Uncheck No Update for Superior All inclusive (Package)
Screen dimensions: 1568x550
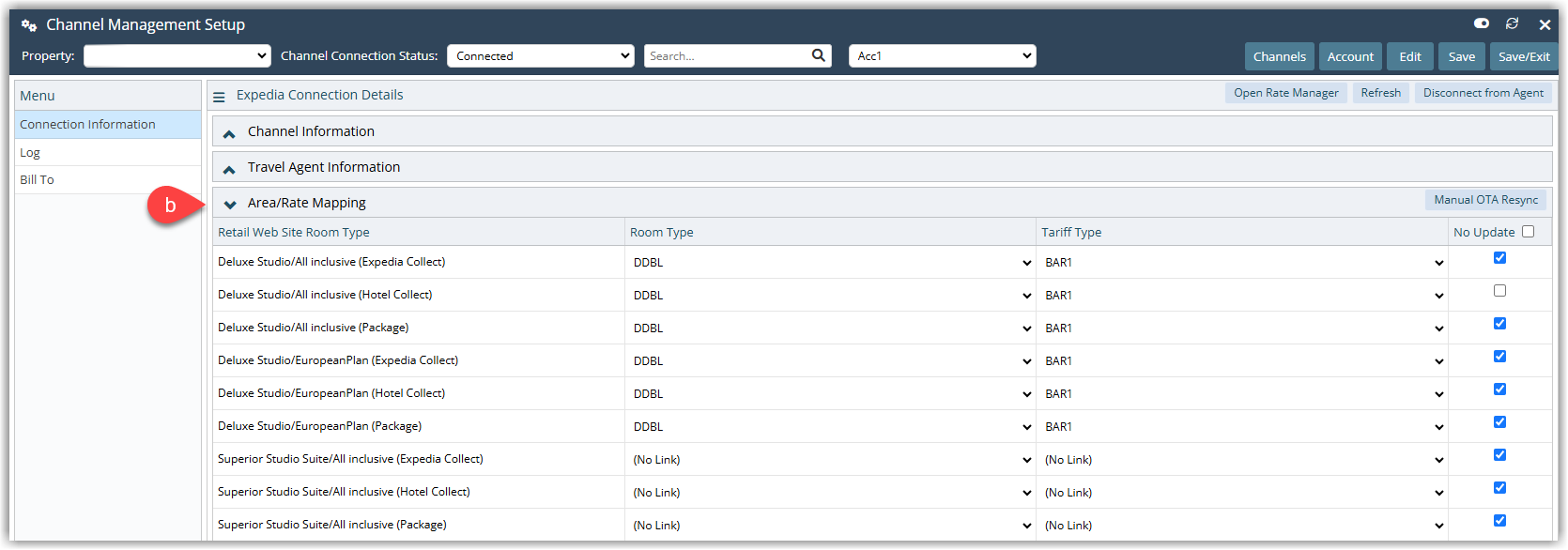click(x=1499, y=521)
